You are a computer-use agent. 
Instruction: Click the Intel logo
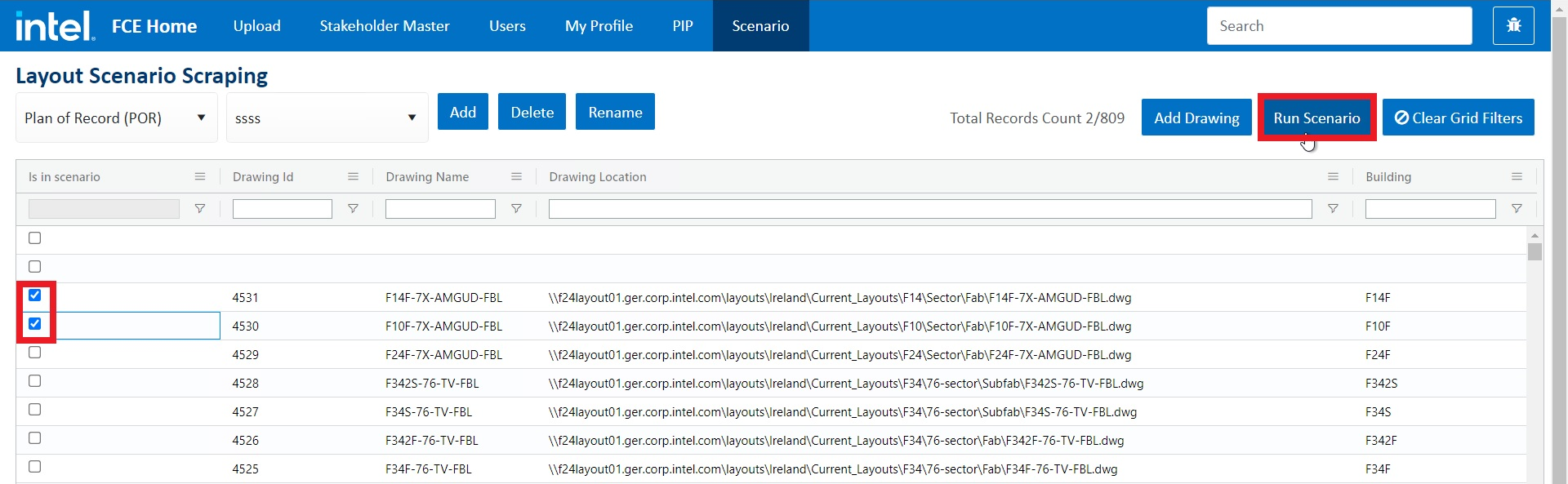[x=55, y=26]
